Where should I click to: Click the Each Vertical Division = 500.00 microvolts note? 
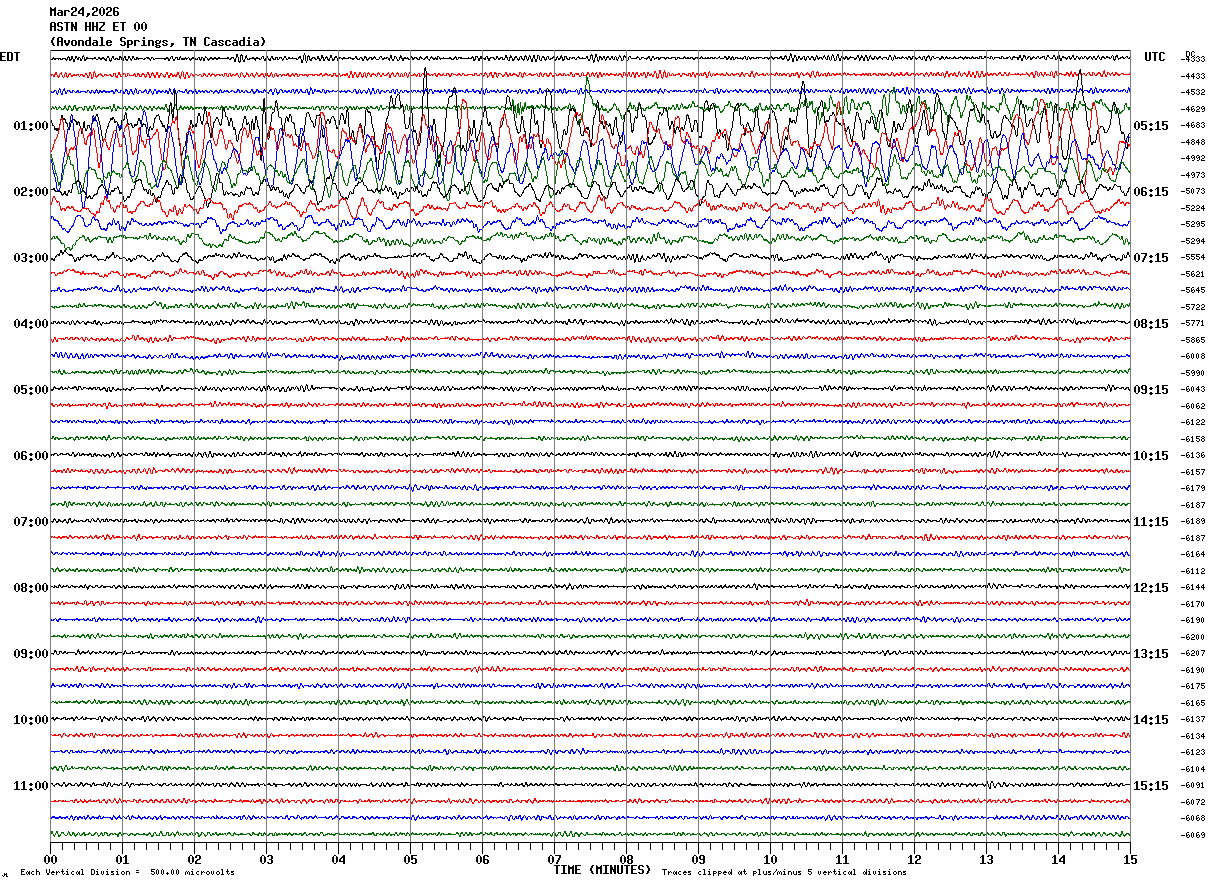(x=127, y=873)
